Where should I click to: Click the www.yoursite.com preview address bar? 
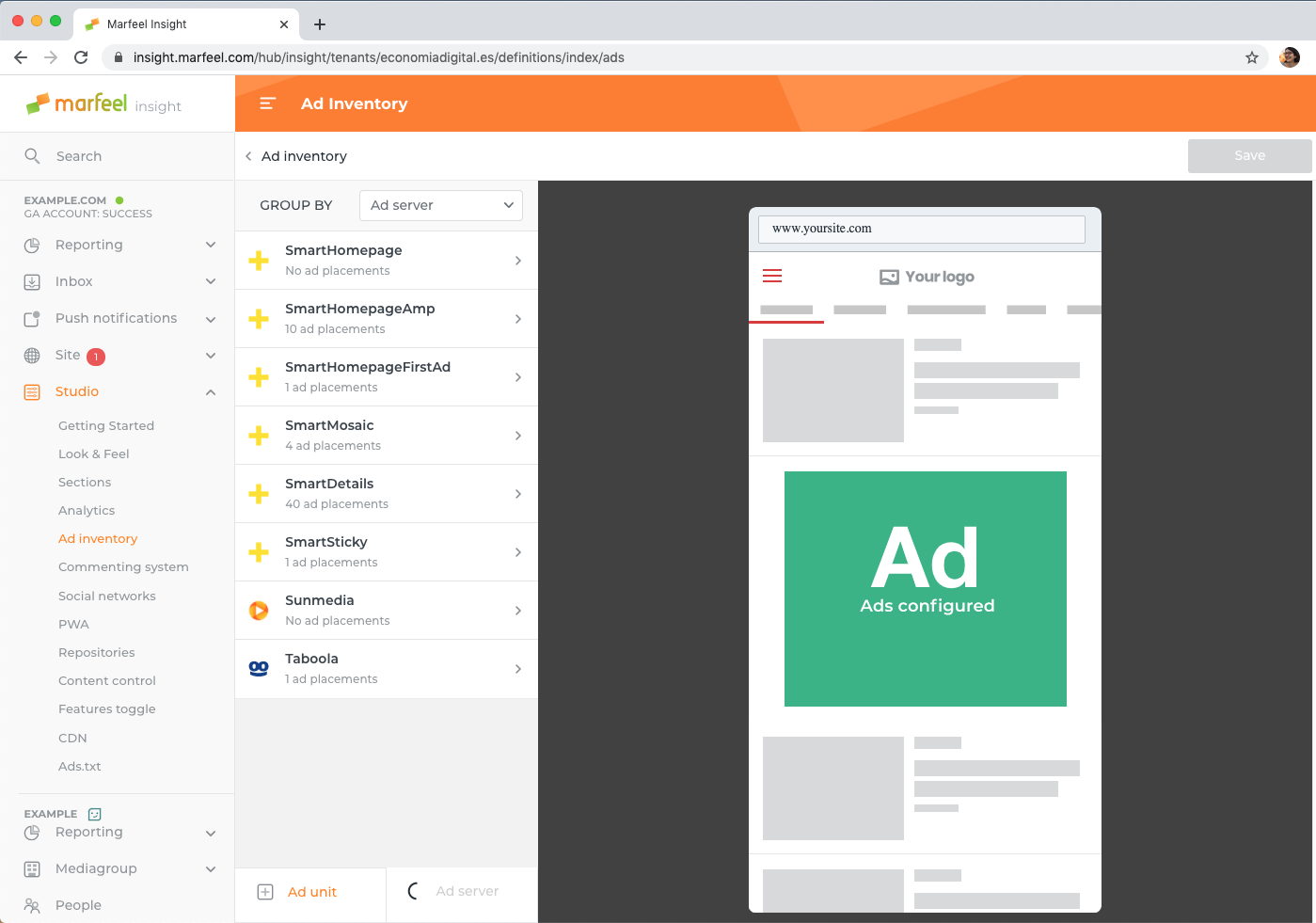tap(922, 229)
